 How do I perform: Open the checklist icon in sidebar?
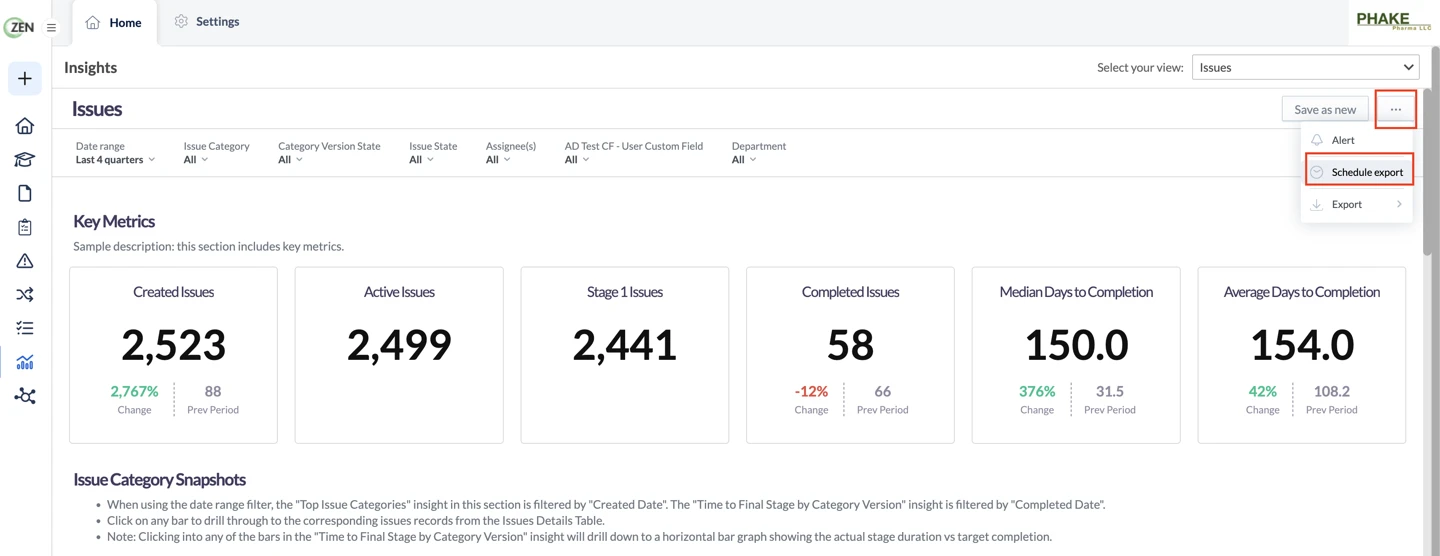[25, 328]
